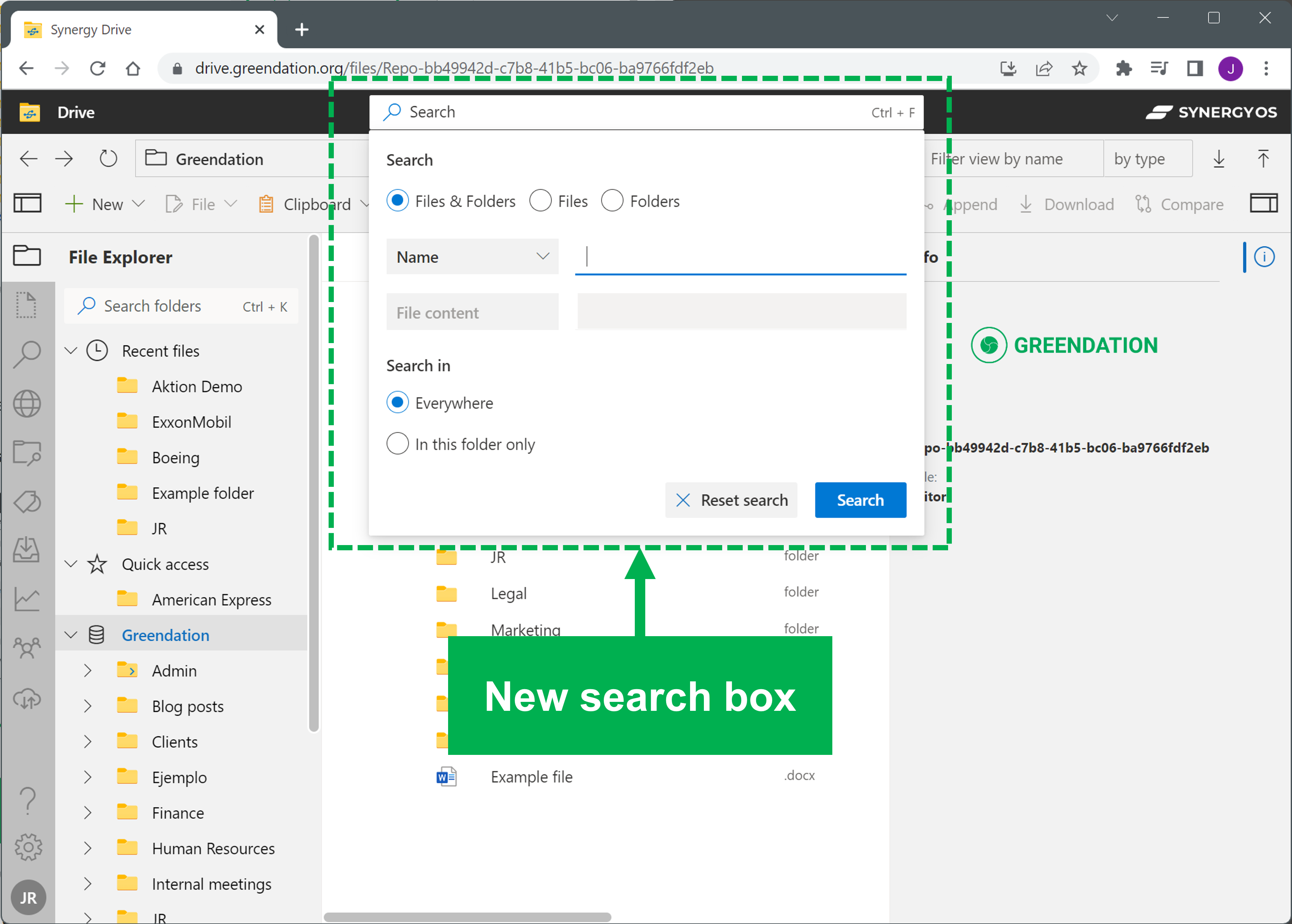Click the Search folders field
The image size is (1292, 924).
[x=181, y=306]
